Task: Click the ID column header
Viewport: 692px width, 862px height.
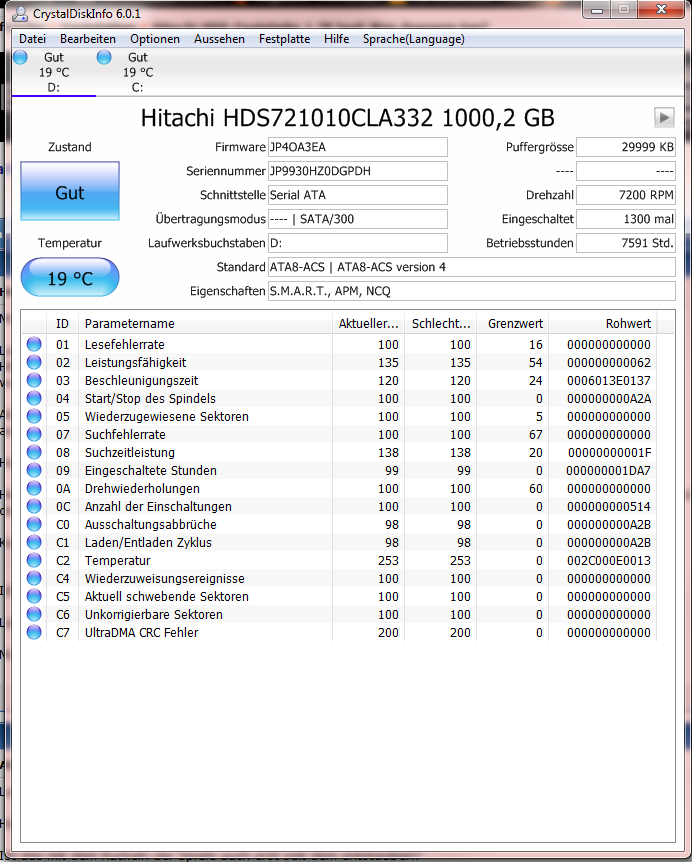Action: pyautogui.click(x=63, y=324)
